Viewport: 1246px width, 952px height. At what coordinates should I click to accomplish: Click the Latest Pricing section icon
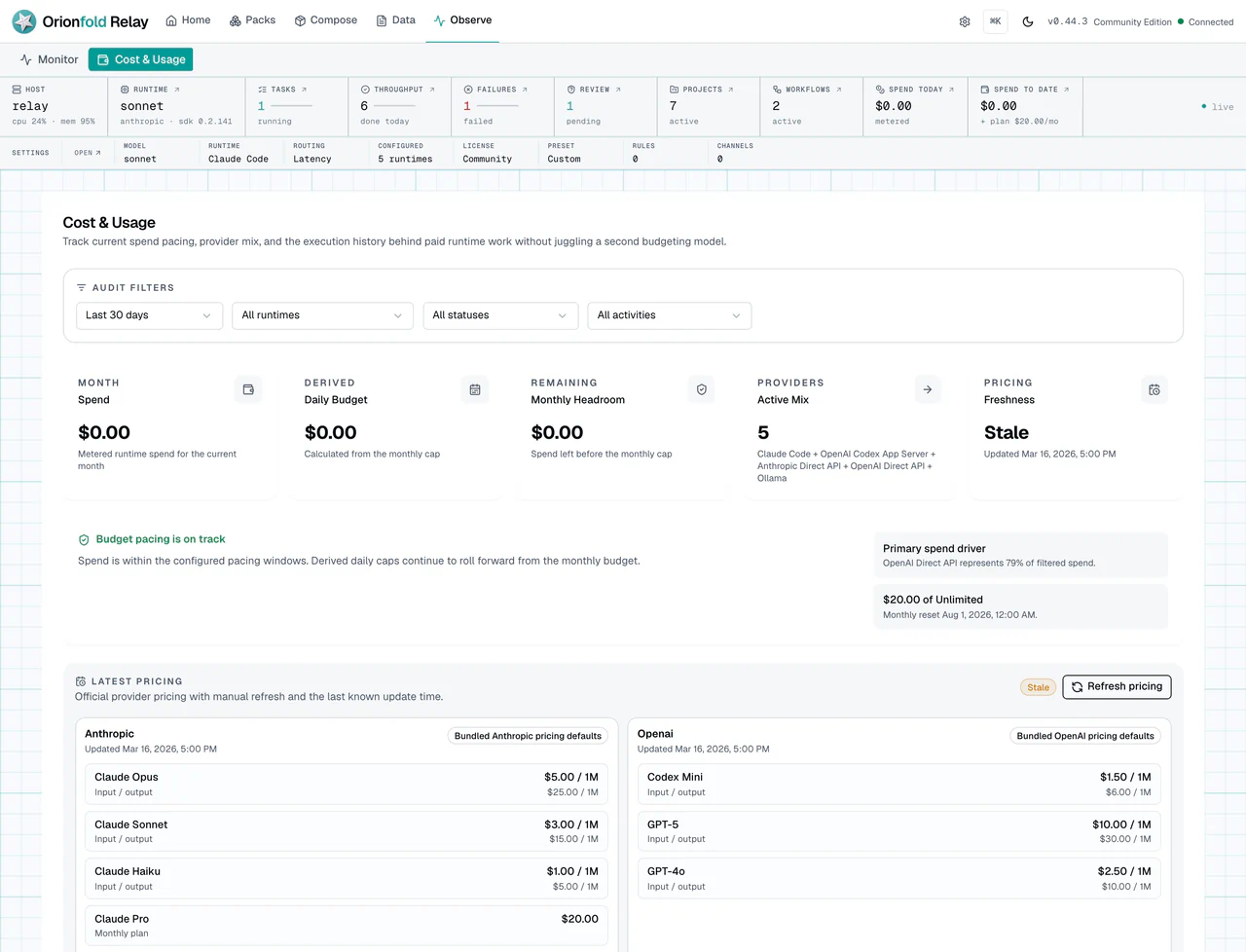point(81,681)
